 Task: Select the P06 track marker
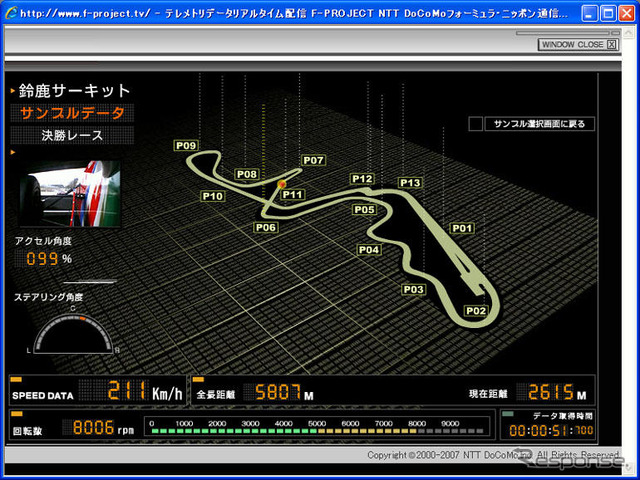pos(266,227)
